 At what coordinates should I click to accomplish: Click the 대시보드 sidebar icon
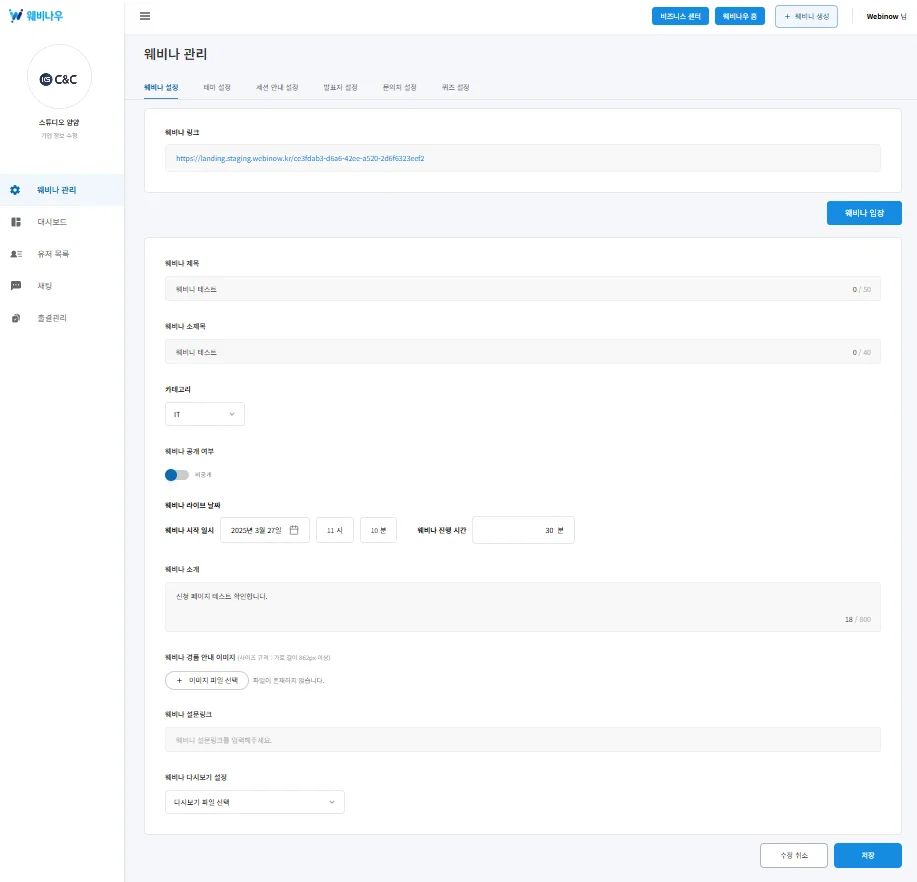(x=15, y=222)
